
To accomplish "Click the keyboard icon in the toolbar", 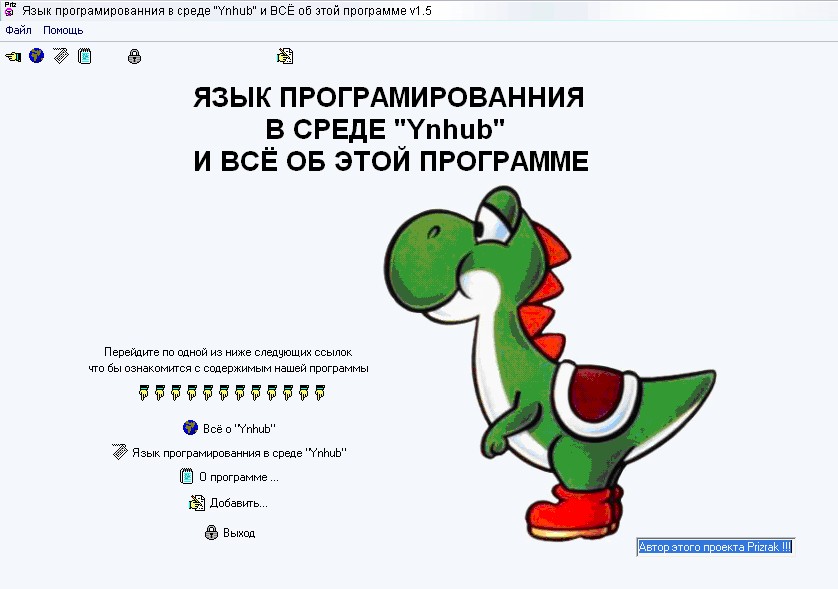I will (x=61, y=56).
